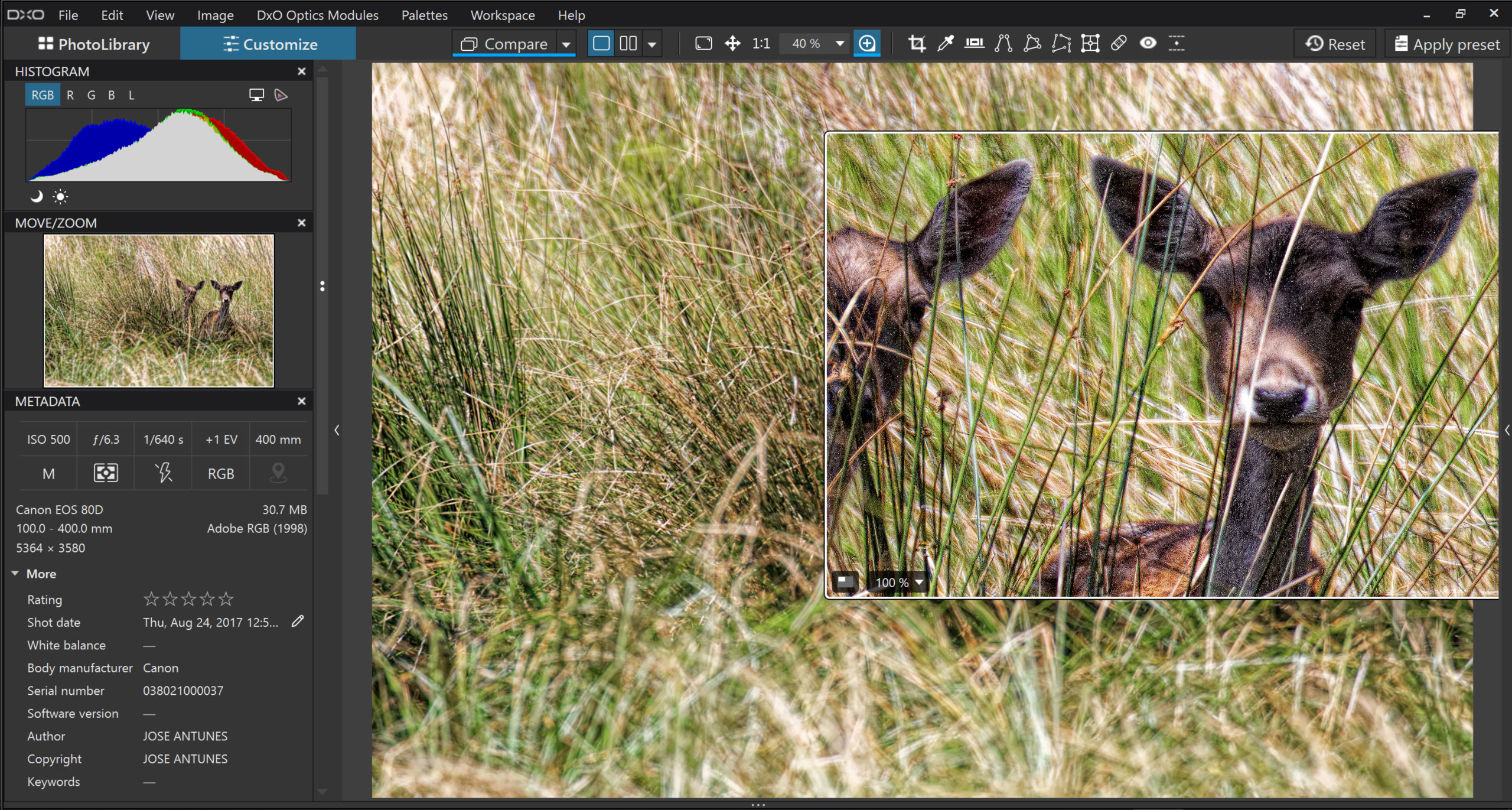Open the Edit menu
1512x810 pixels.
point(112,15)
